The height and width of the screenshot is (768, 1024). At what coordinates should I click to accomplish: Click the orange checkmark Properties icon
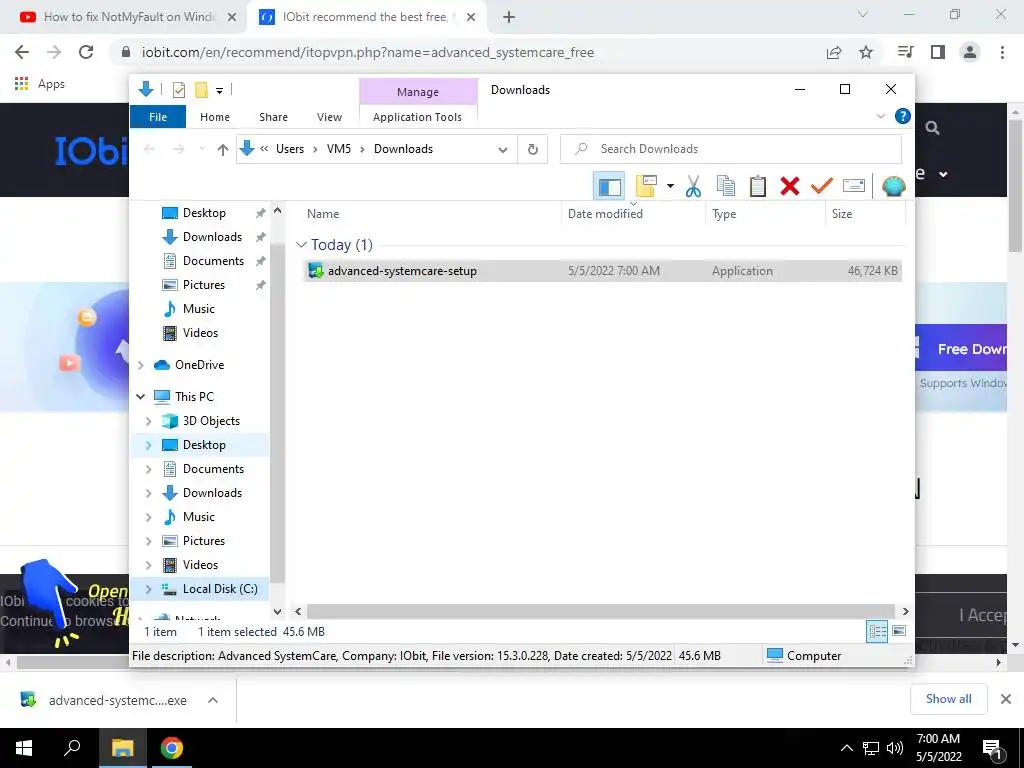click(822, 186)
